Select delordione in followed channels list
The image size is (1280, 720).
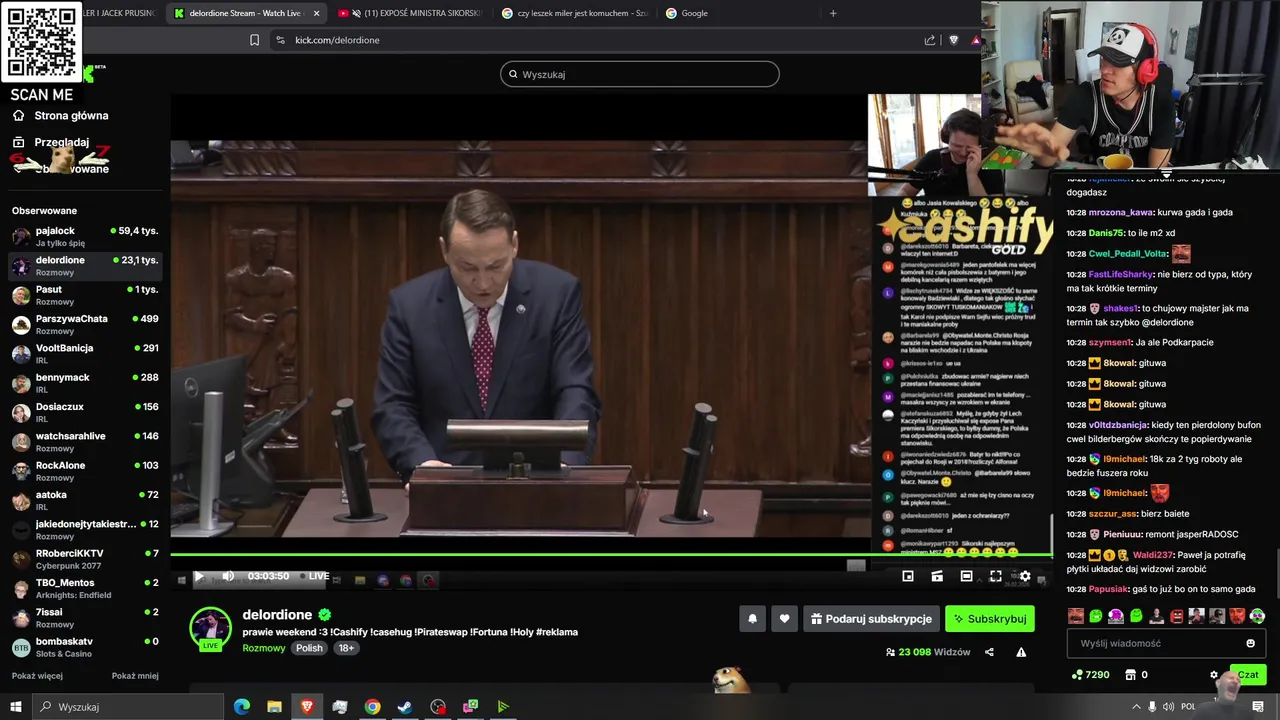[x=85, y=265]
